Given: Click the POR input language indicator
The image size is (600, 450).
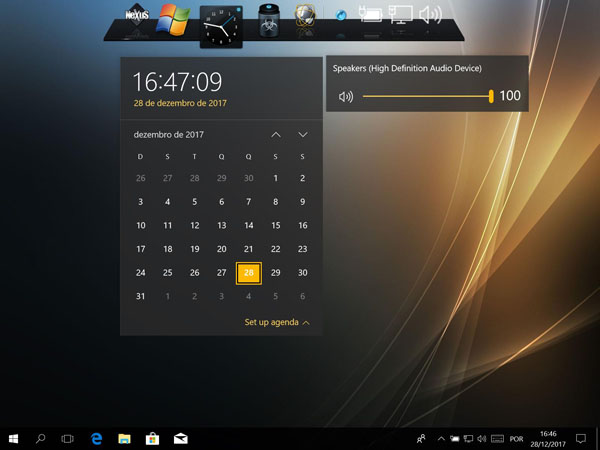Looking at the screenshot, I should click(x=517, y=438).
